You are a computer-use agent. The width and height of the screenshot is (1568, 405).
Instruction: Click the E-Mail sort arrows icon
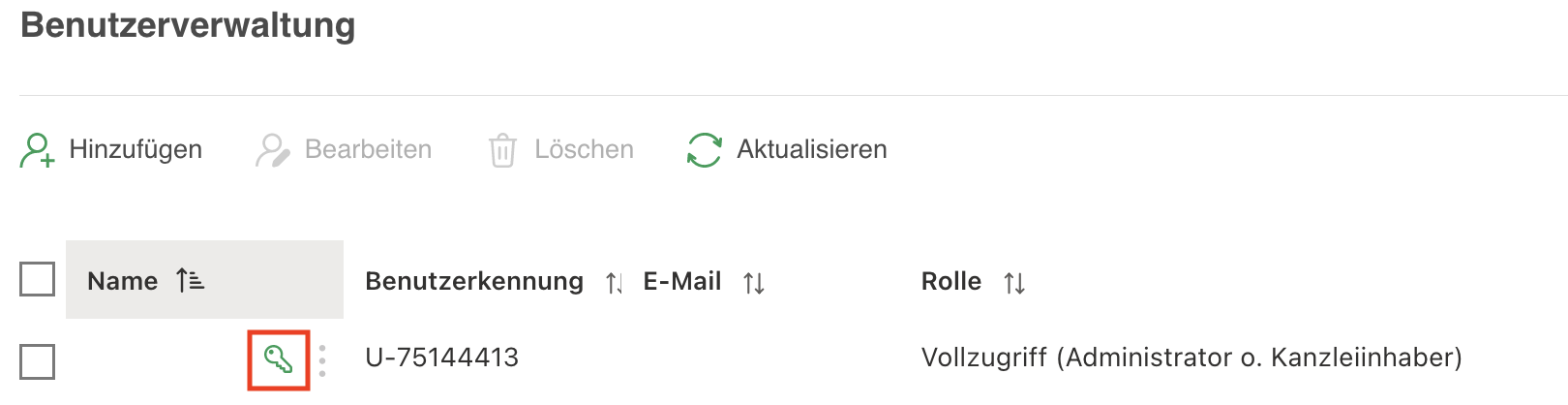pyautogui.click(x=753, y=283)
